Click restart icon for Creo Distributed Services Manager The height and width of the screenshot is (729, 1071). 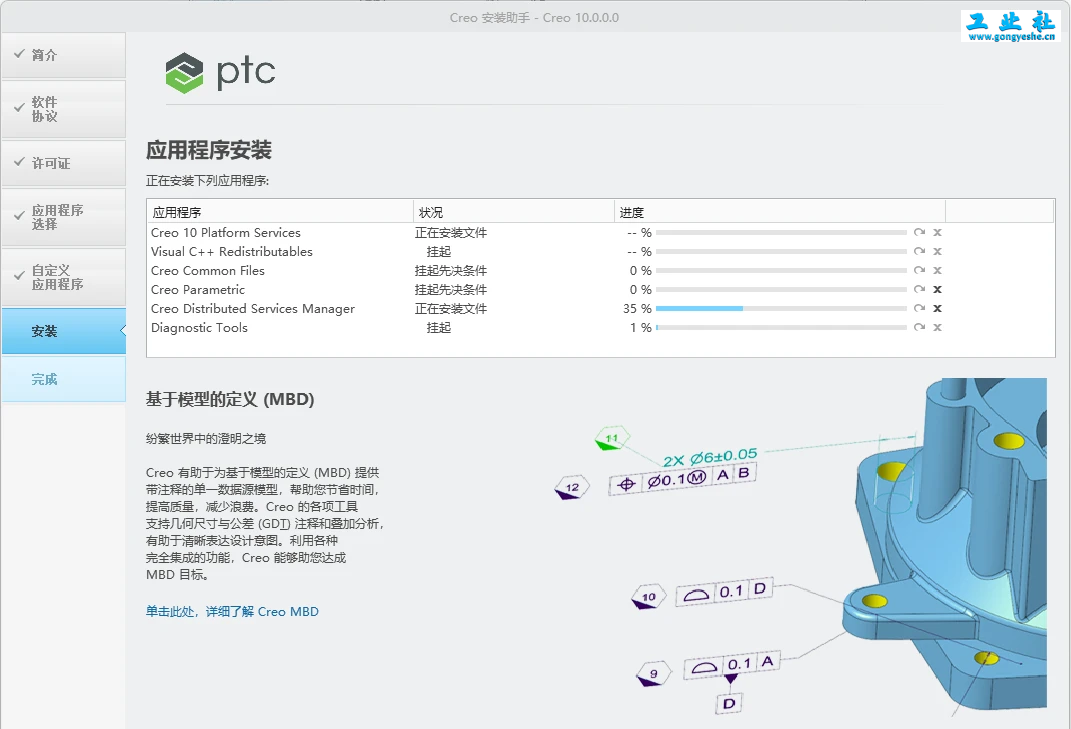[x=919, y=308]
